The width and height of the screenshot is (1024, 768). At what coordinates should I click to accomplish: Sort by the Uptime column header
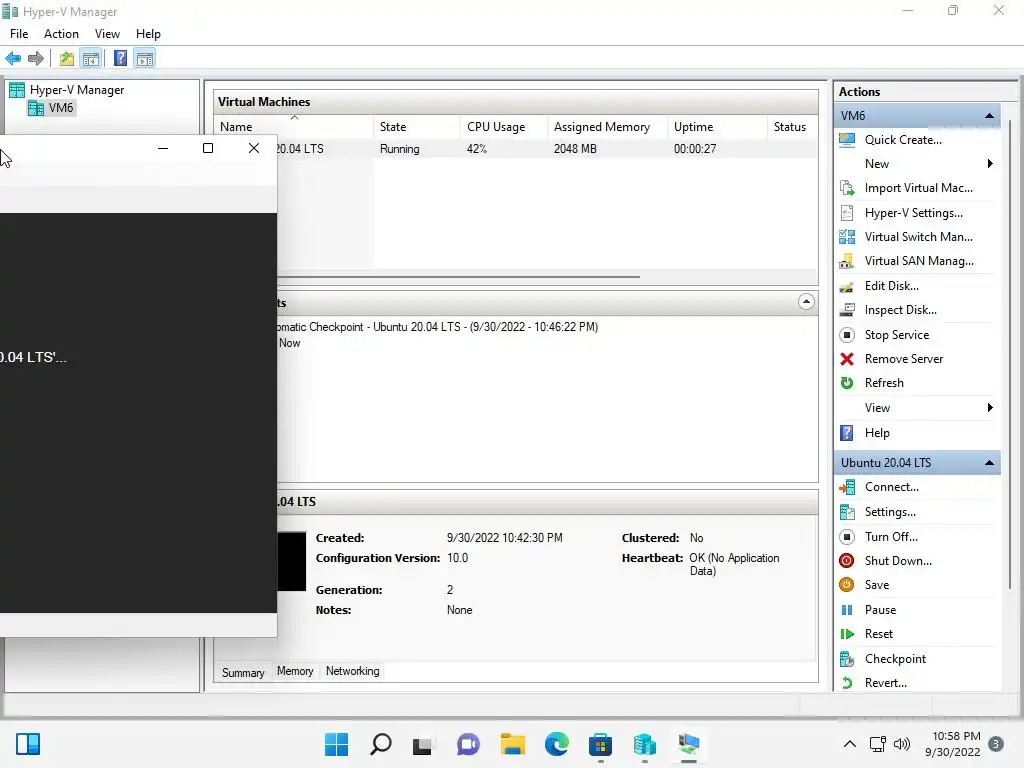coord(717,127)
